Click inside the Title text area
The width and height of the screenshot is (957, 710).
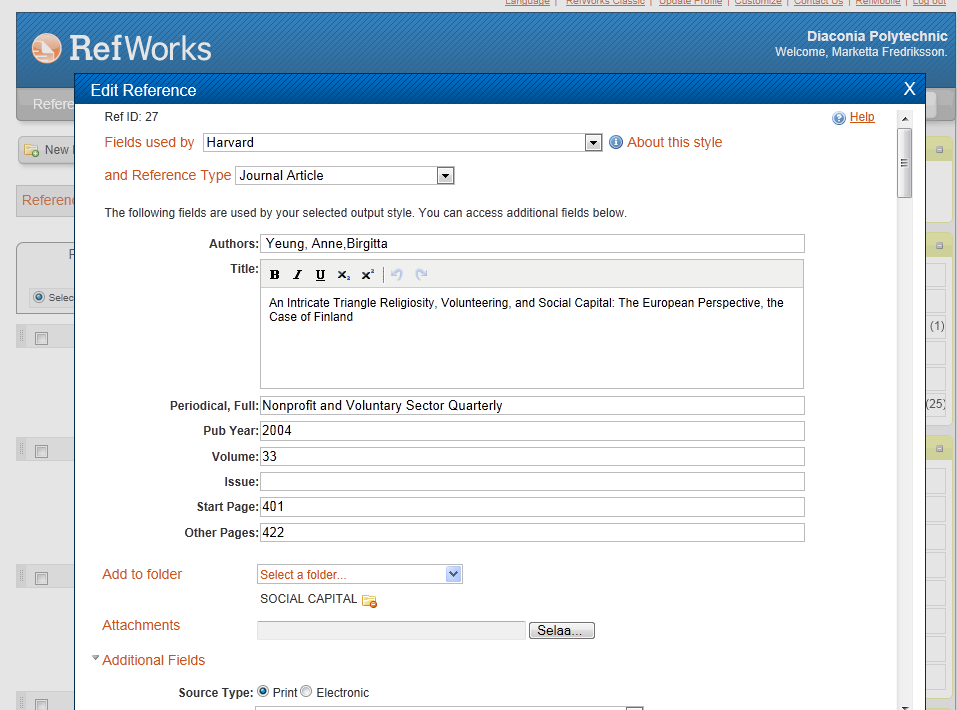[532, 338]
